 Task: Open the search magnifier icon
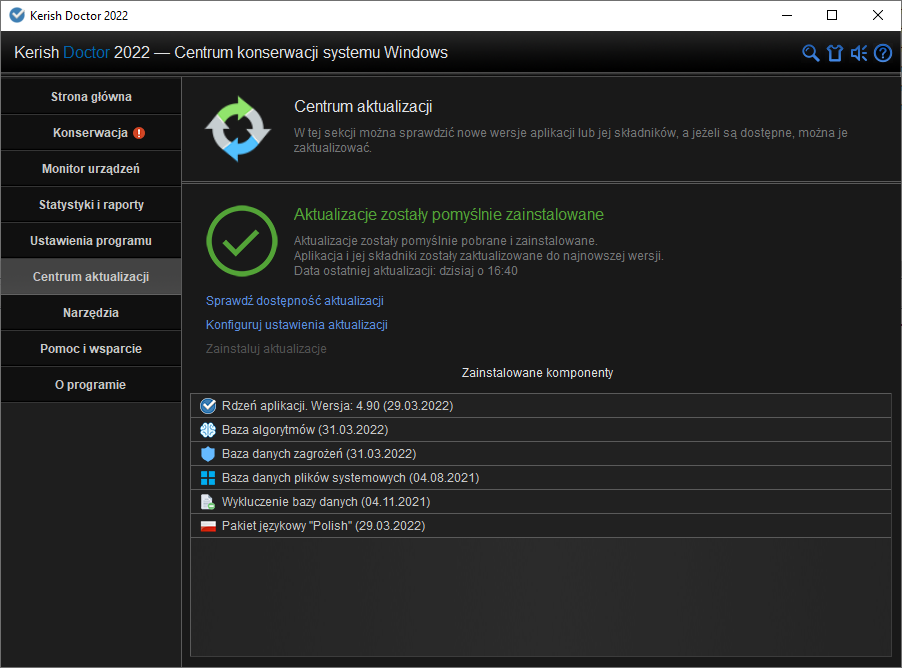tap(811, 53)
